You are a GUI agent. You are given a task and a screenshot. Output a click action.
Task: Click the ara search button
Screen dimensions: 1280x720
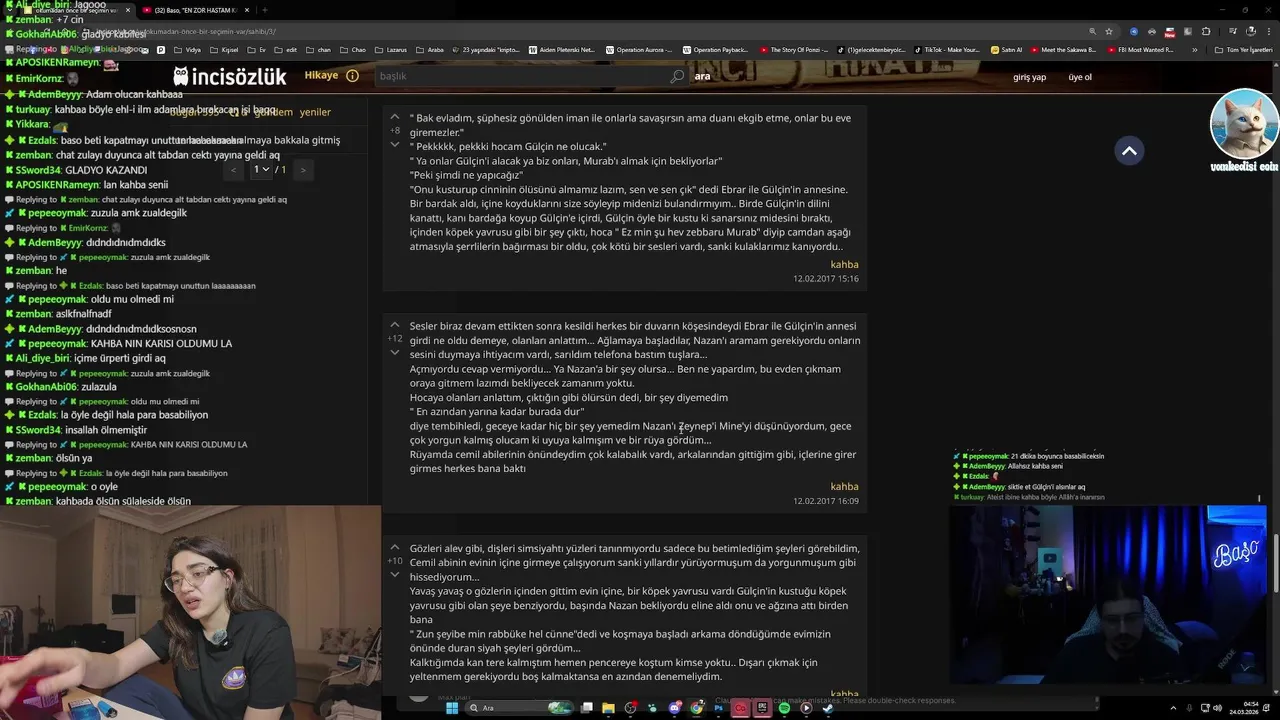702,76
